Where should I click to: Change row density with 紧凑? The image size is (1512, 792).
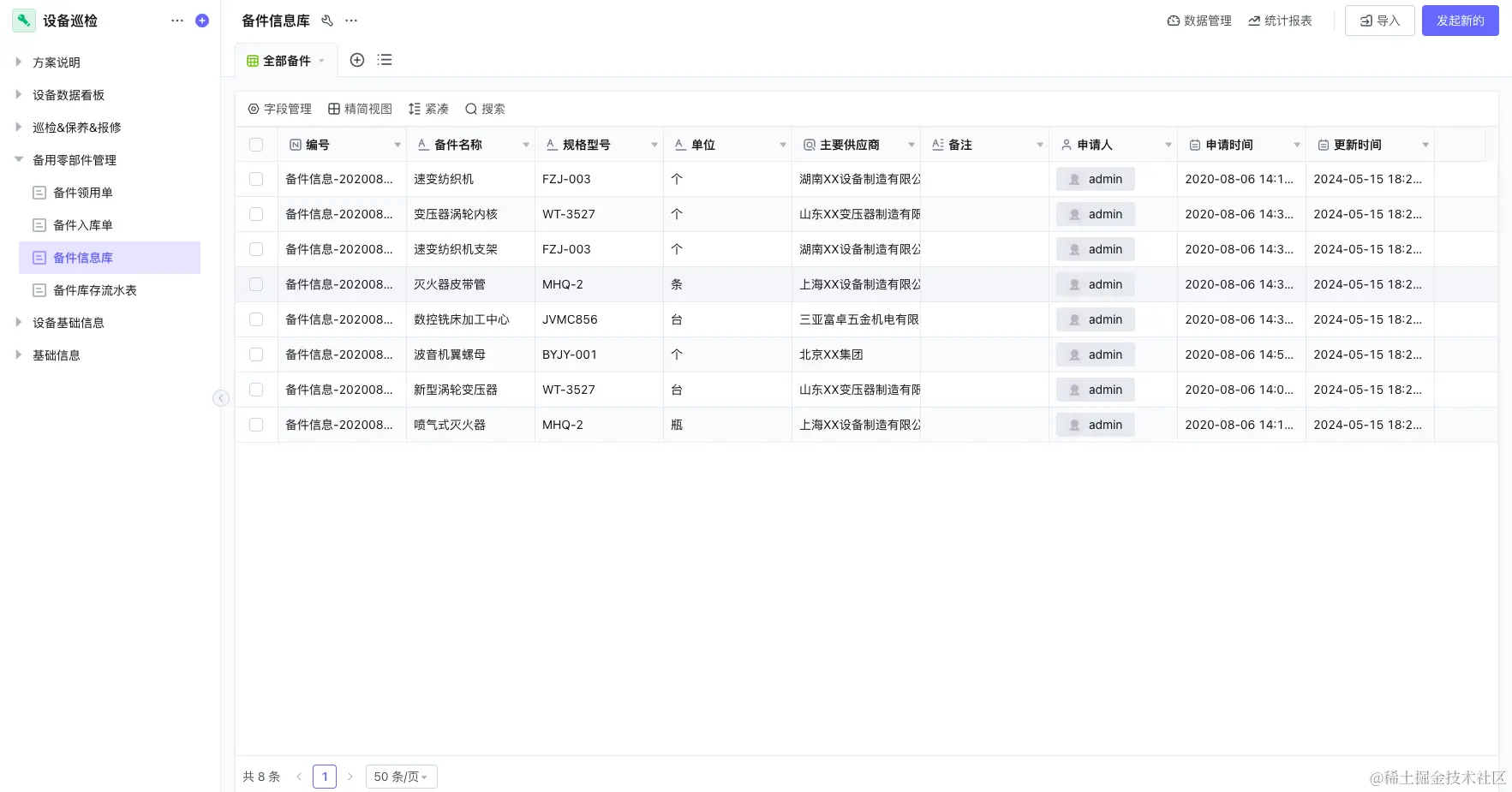[428, 109]
